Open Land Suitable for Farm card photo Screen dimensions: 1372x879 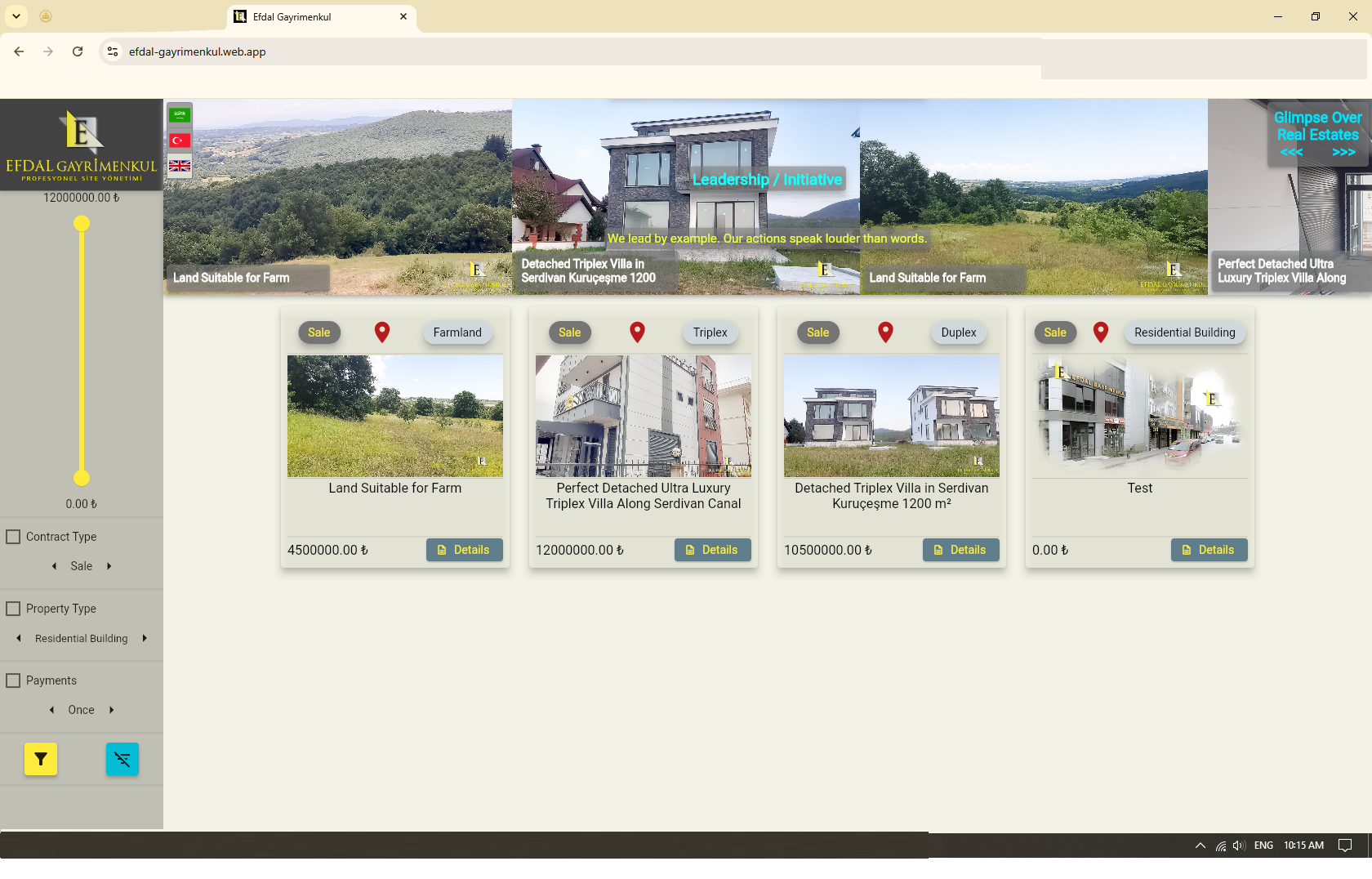coord(395,416)
